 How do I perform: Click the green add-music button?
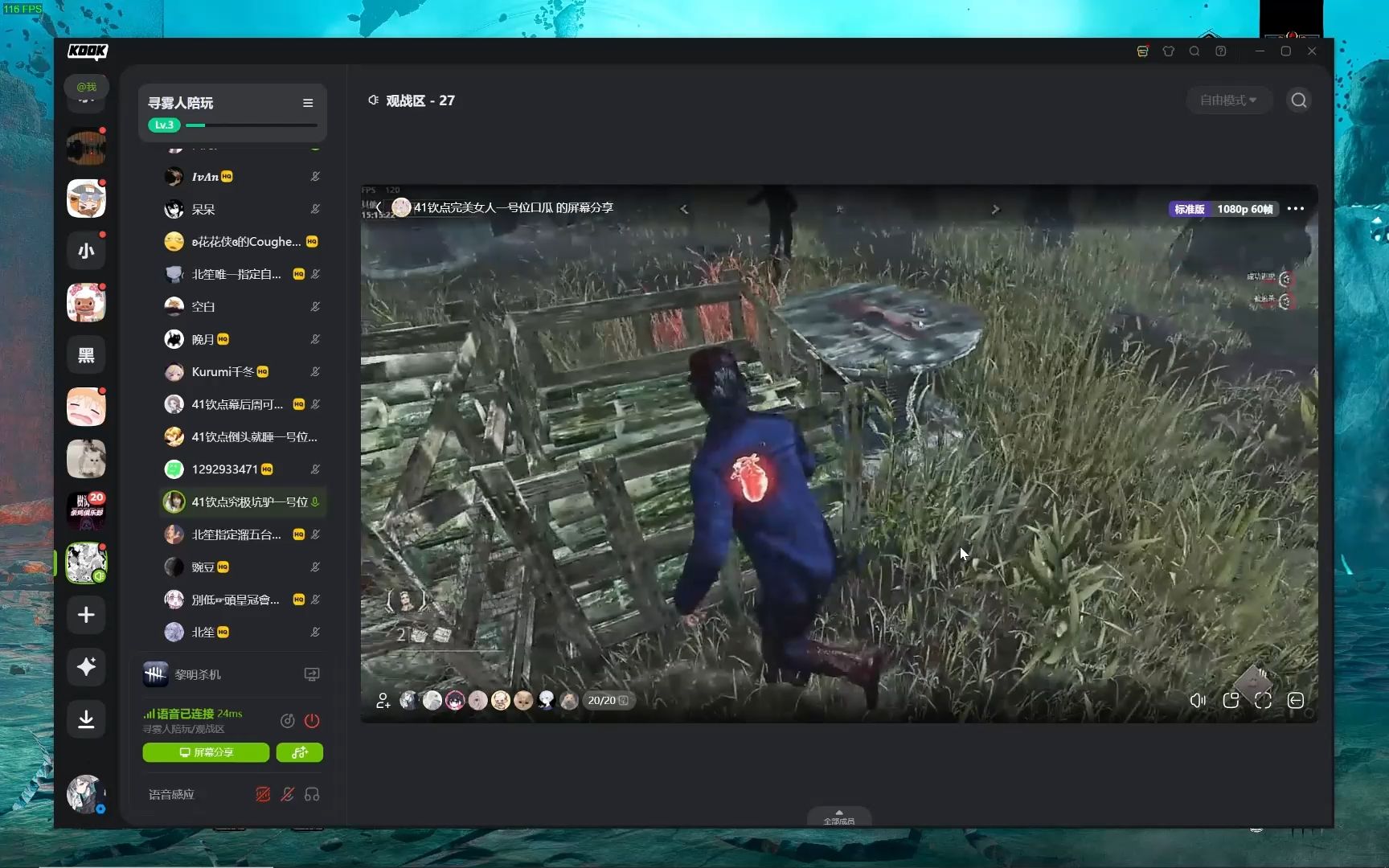point(300,753)
